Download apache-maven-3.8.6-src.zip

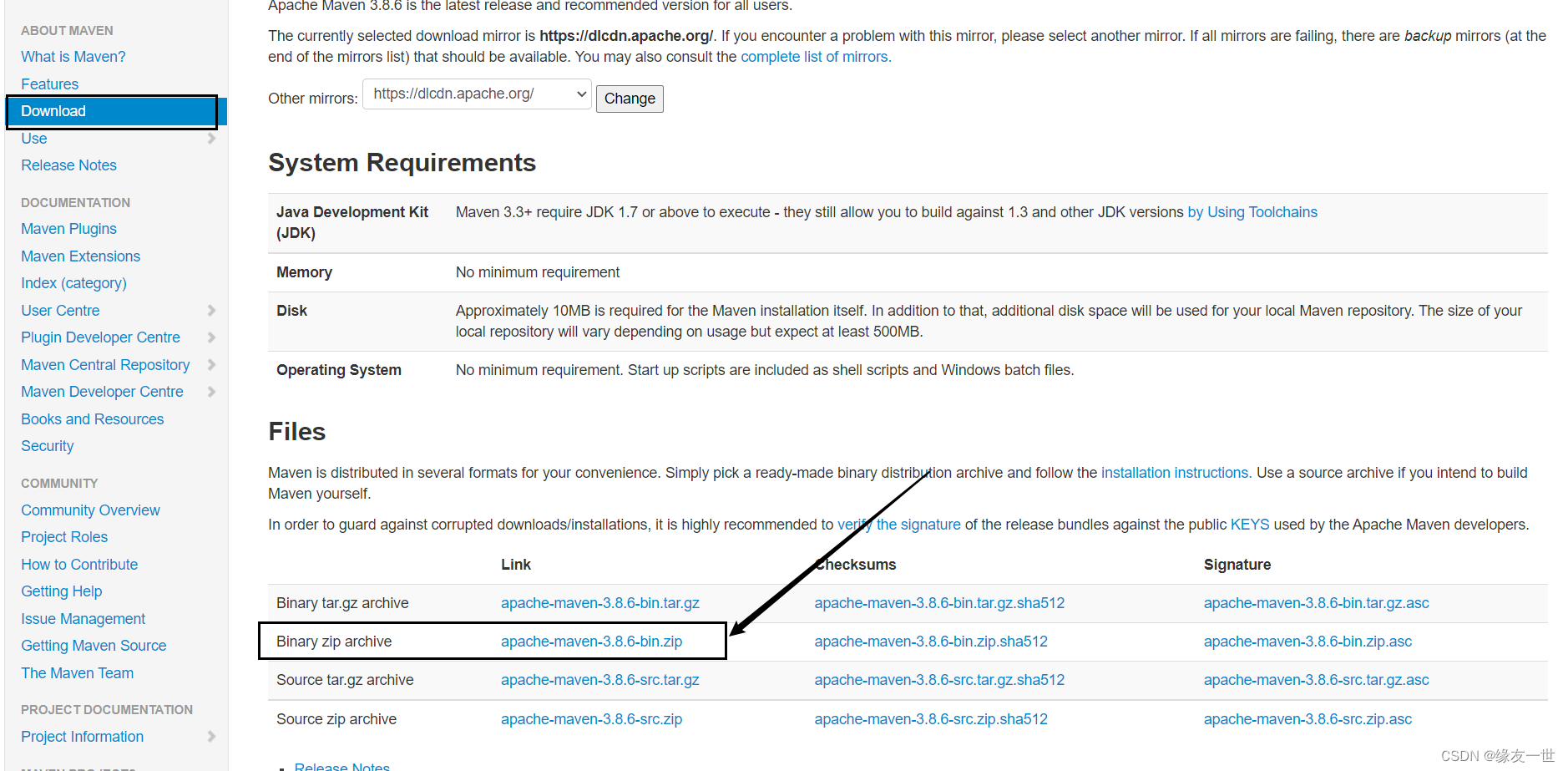coord(591,719)
